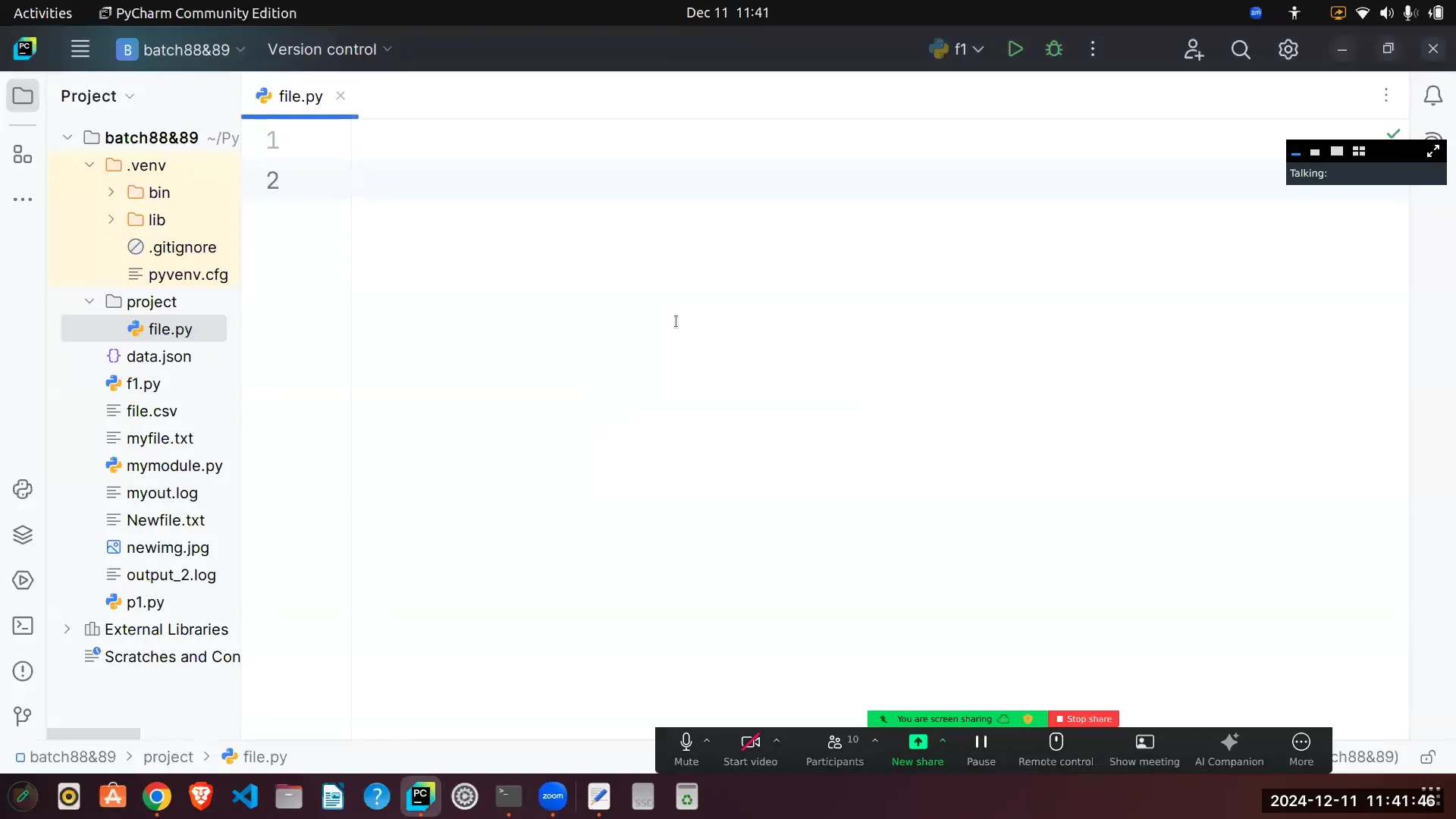Run the f1 configuration with the play icon
Screen dimensions: 1456x819
(1015, 49)
